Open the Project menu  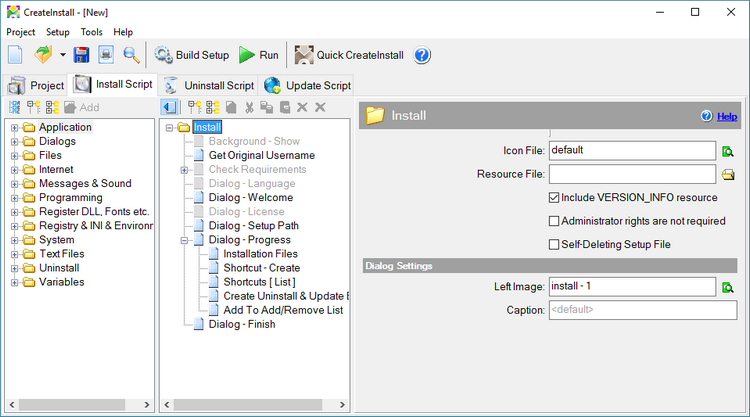(x=21, y=32)
